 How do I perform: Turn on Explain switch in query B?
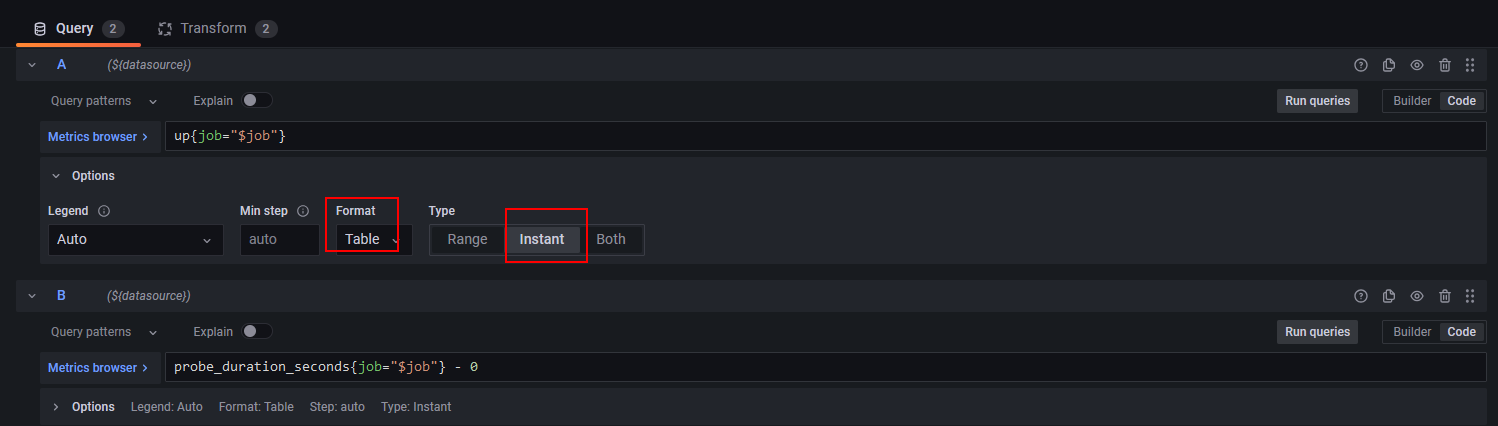point(257,331)
